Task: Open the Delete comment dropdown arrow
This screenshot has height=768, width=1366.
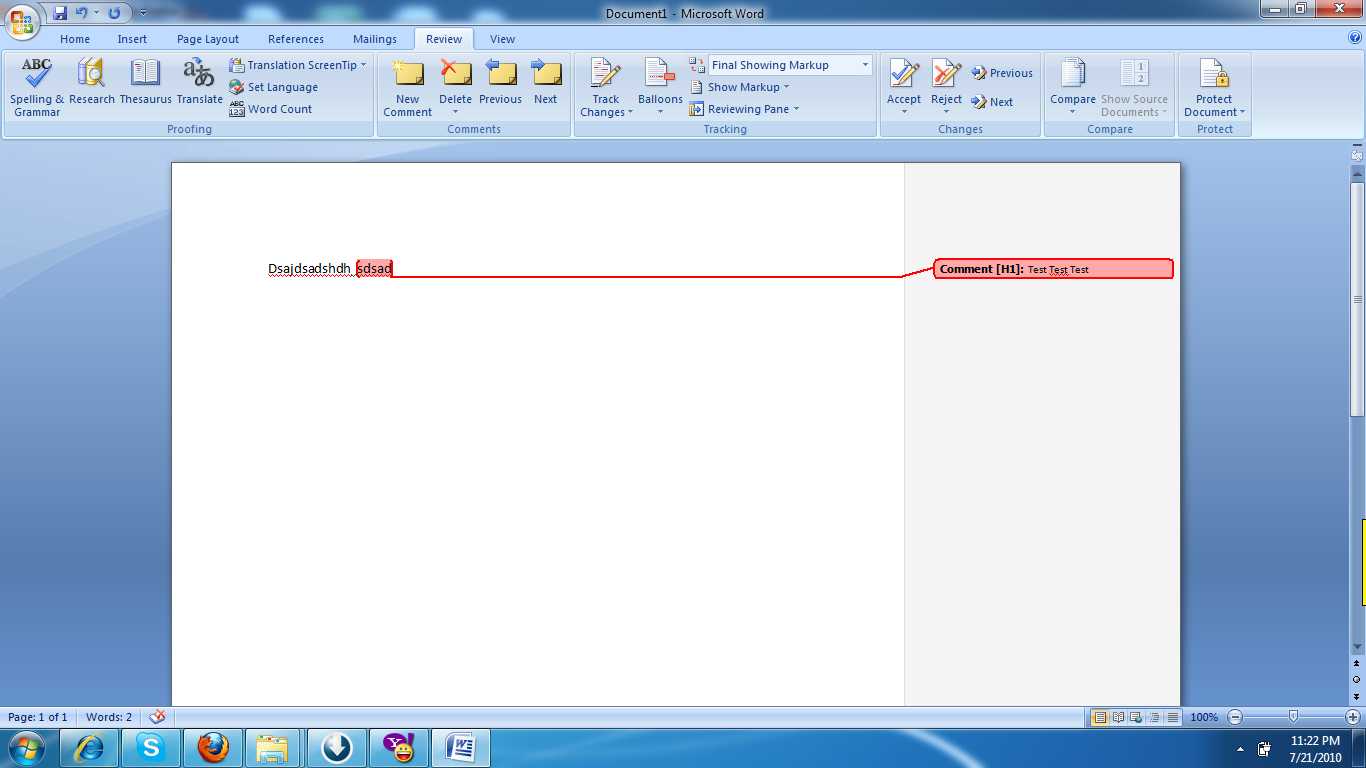Action: click(x=456, y=112)
